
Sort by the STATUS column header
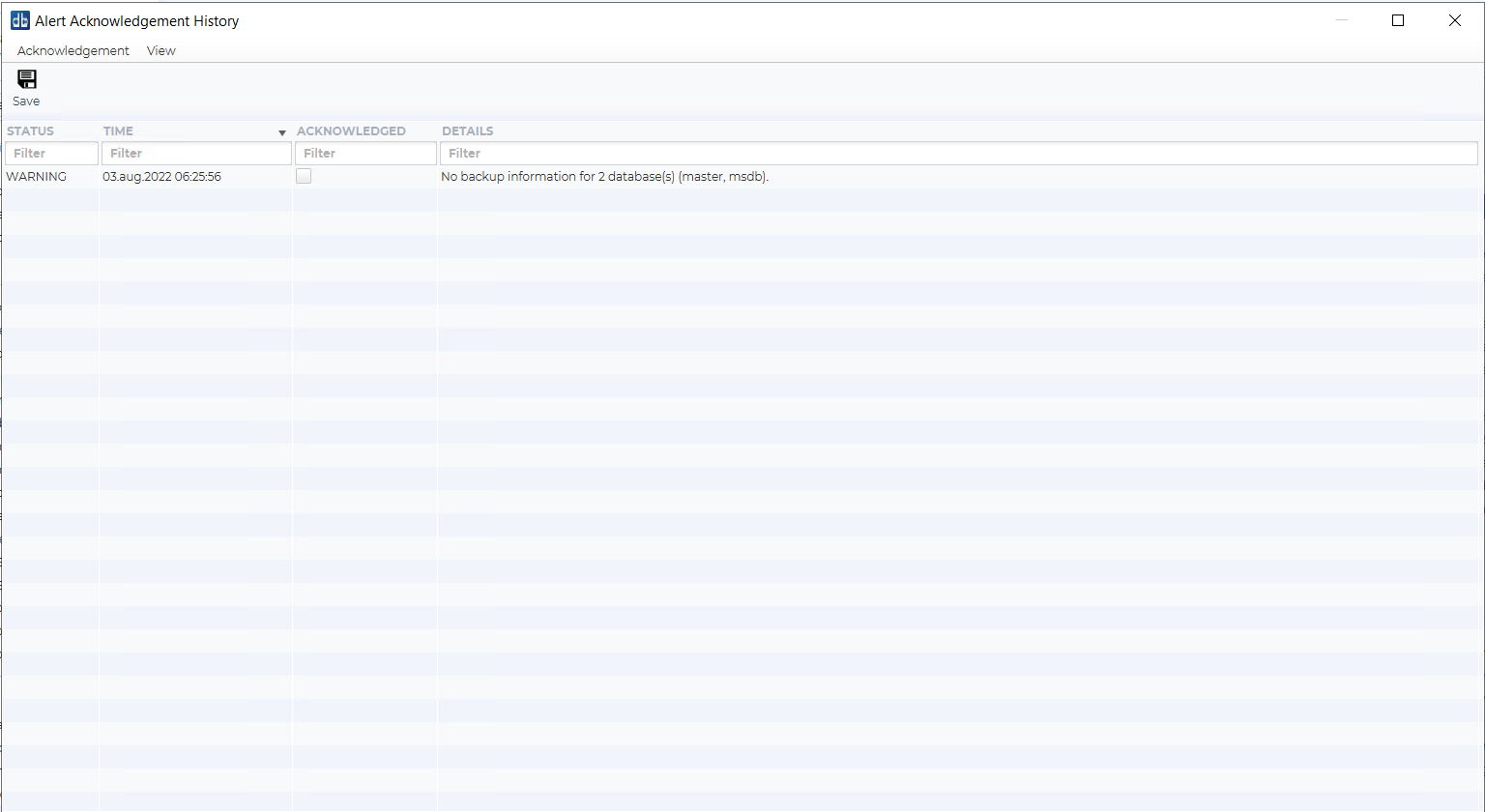(x=30, y=131)
